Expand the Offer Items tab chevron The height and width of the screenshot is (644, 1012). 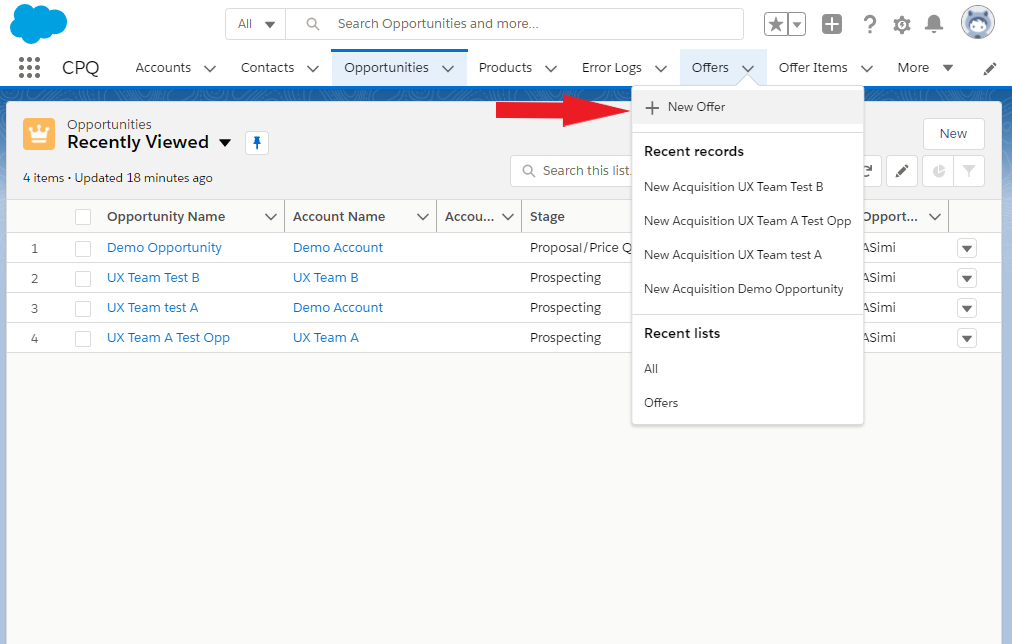pos(867,68)
